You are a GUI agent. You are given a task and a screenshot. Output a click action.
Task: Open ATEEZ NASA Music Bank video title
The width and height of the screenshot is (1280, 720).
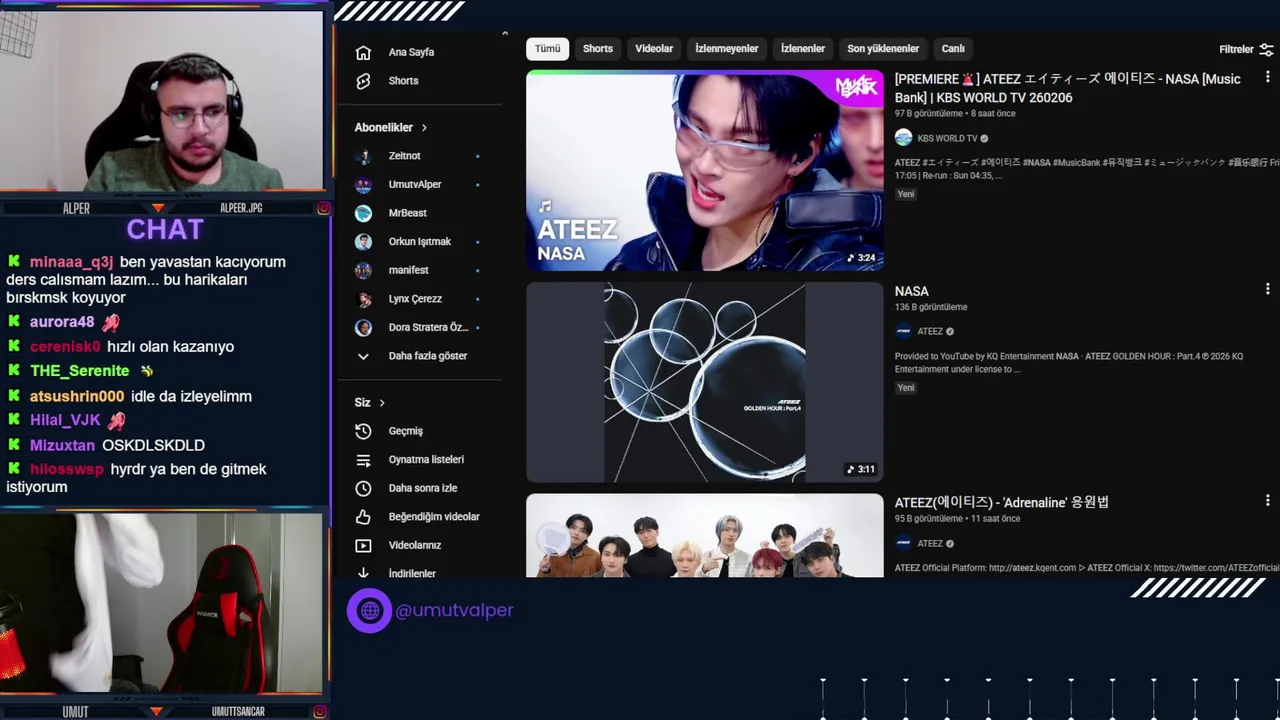click(x=1068, y=88)
